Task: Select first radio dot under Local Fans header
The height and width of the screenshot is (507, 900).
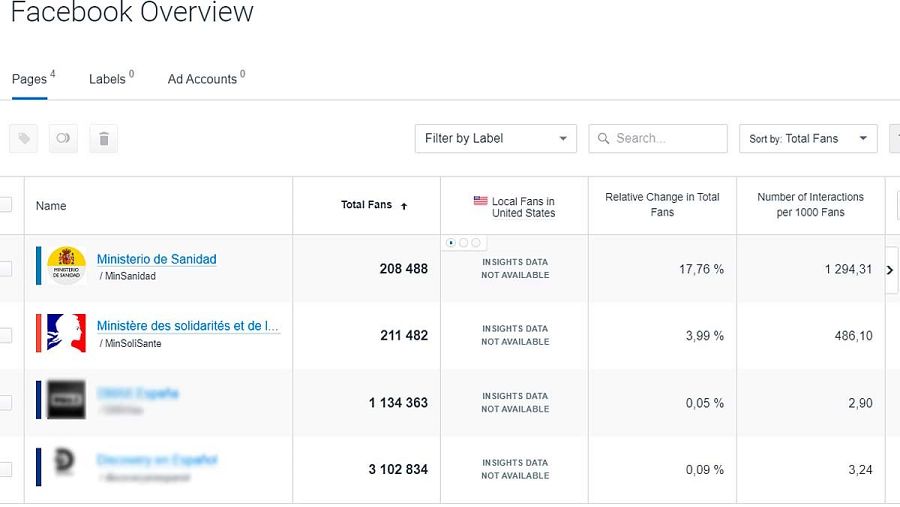Action: pyautogui.click(x=451, y=242)
